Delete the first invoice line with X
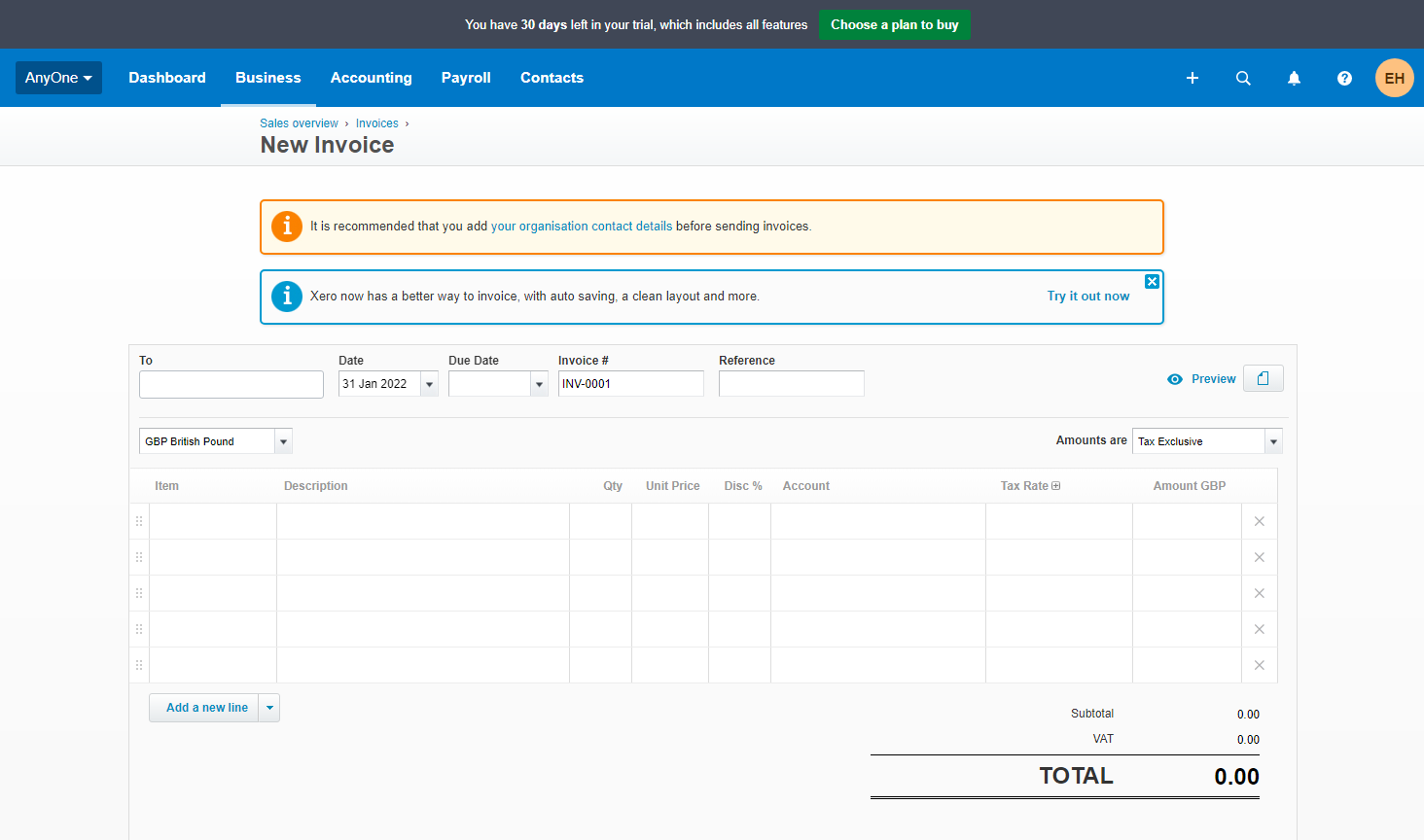This screenshot has height=840, width=1424. pos(1259,521)
